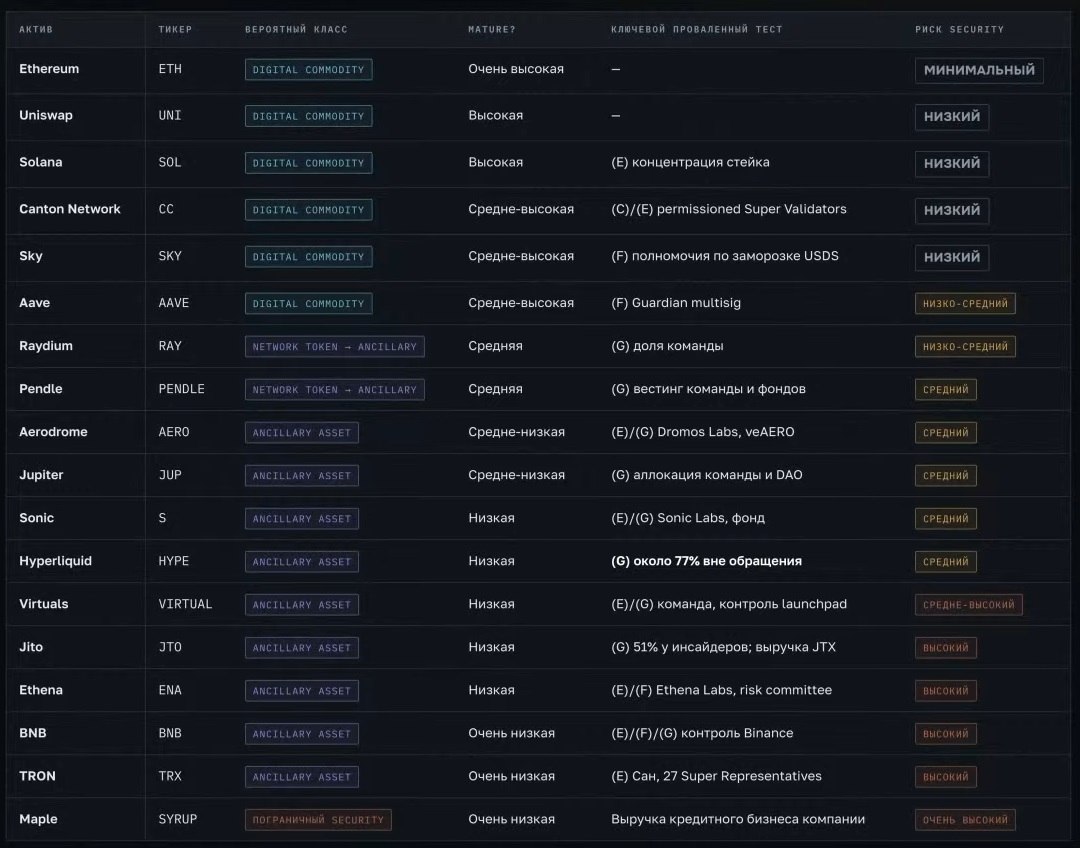Click the CC ticker cell
Viewport: 1080px width, 848px height.
(166, 209)
